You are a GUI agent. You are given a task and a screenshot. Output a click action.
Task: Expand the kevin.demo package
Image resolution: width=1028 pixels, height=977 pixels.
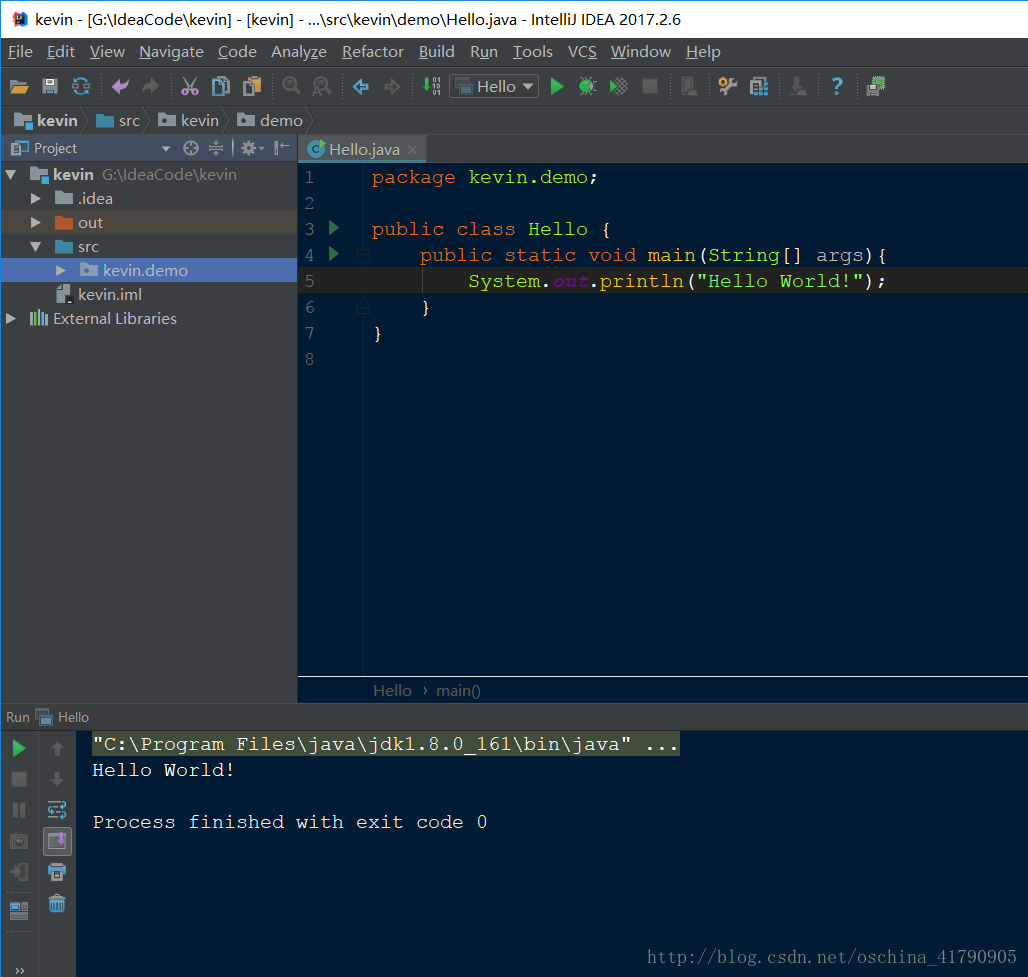coord(59,270)
